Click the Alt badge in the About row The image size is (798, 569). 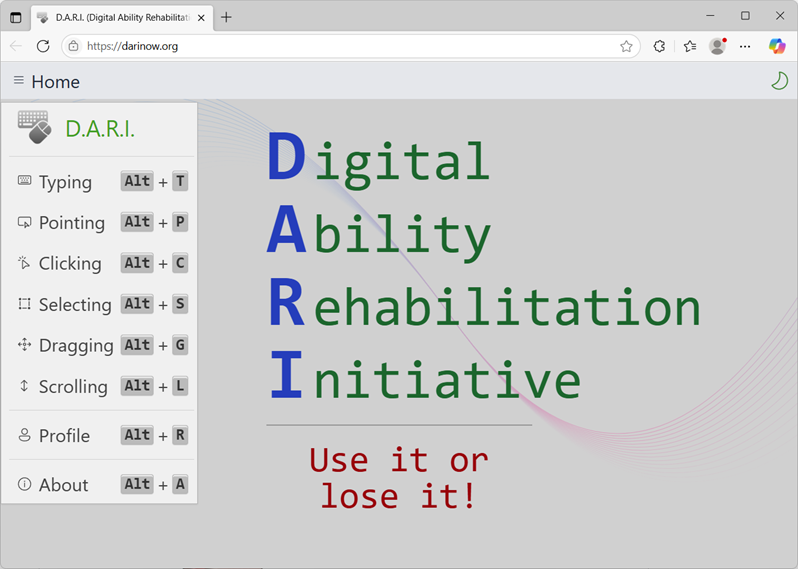[x=137, y=484]
